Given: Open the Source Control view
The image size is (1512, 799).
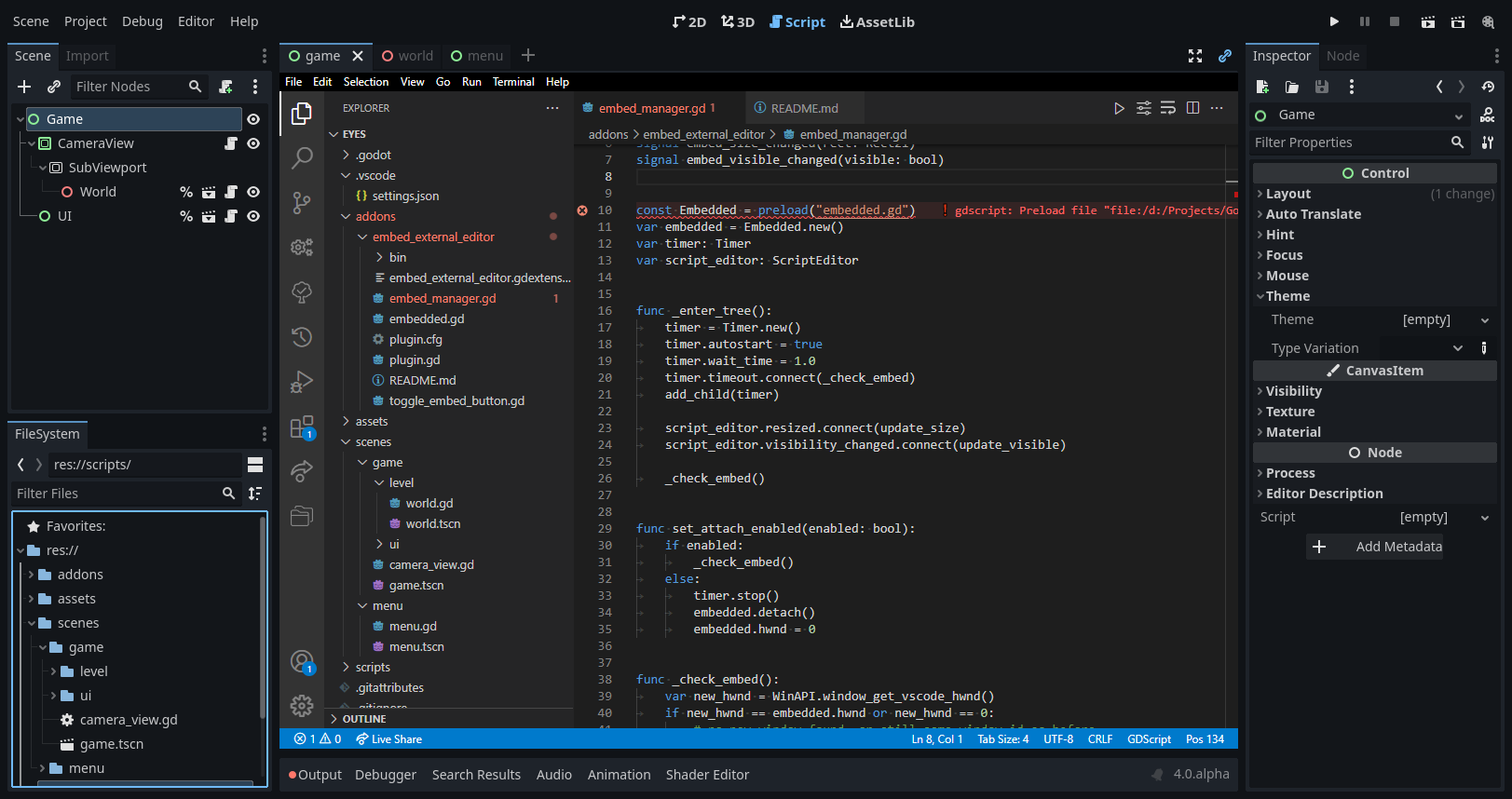Looking at the screenshot, I should (x=302, y=202).
